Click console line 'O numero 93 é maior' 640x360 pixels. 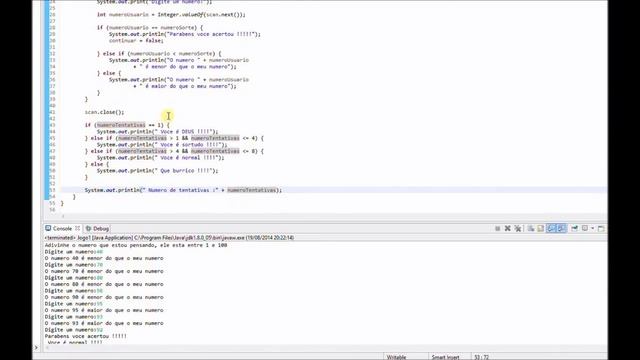pyautogui.click(x=104, y=323)
